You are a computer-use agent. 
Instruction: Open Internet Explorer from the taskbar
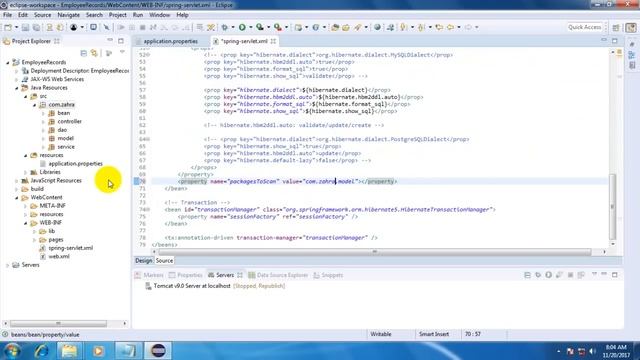(41, 351)
